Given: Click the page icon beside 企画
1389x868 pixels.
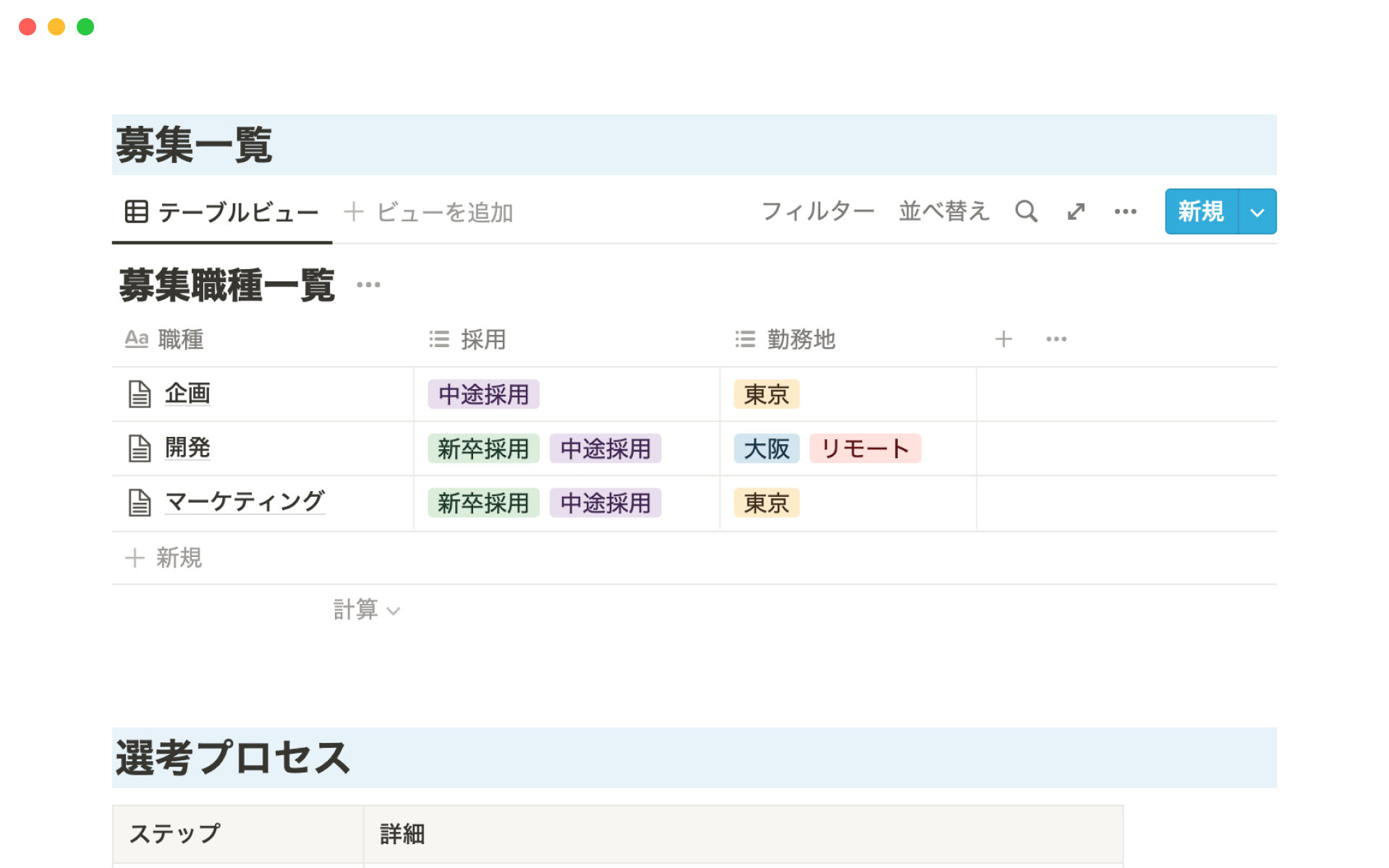Looking at the screenshot, I should [x=140, y=394].
